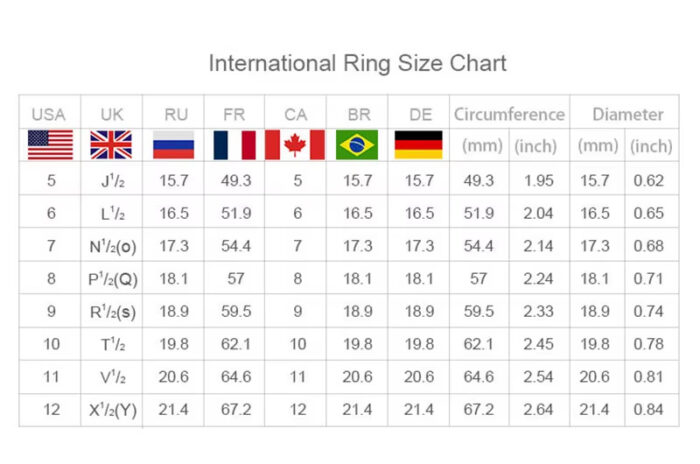Click the United Kingdom flag icon
The height and width of the screenshot is (464, 700).
[111, 145]
